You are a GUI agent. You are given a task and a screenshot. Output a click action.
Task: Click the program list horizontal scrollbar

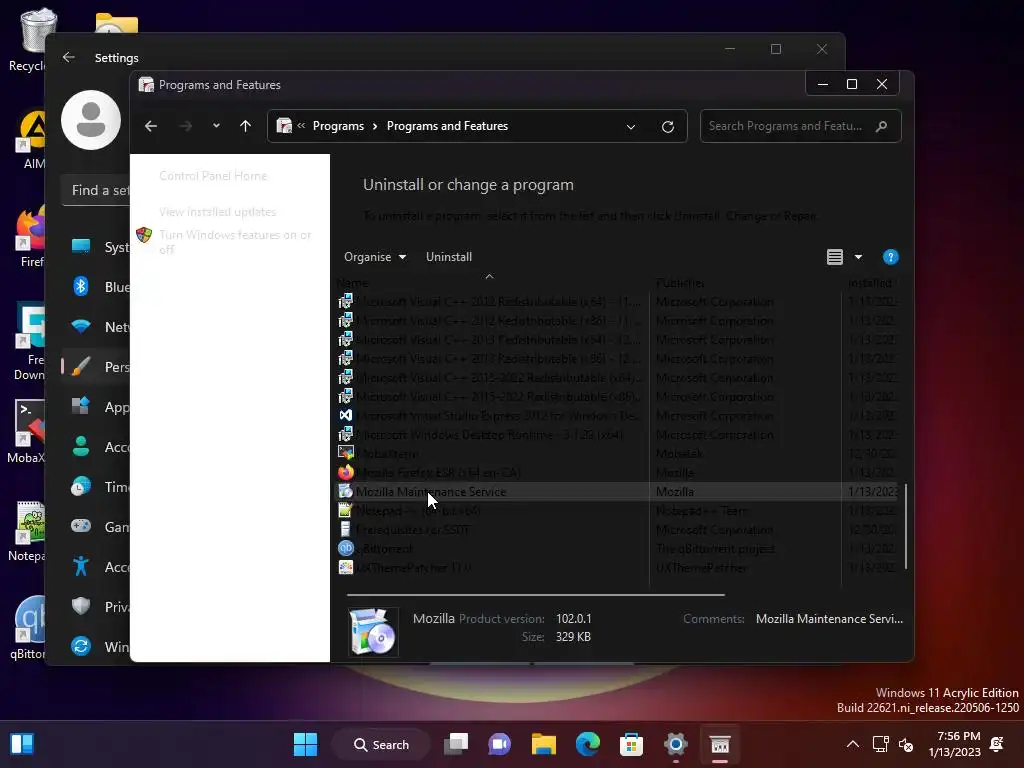pyautogui.click(x=536, y=595)
